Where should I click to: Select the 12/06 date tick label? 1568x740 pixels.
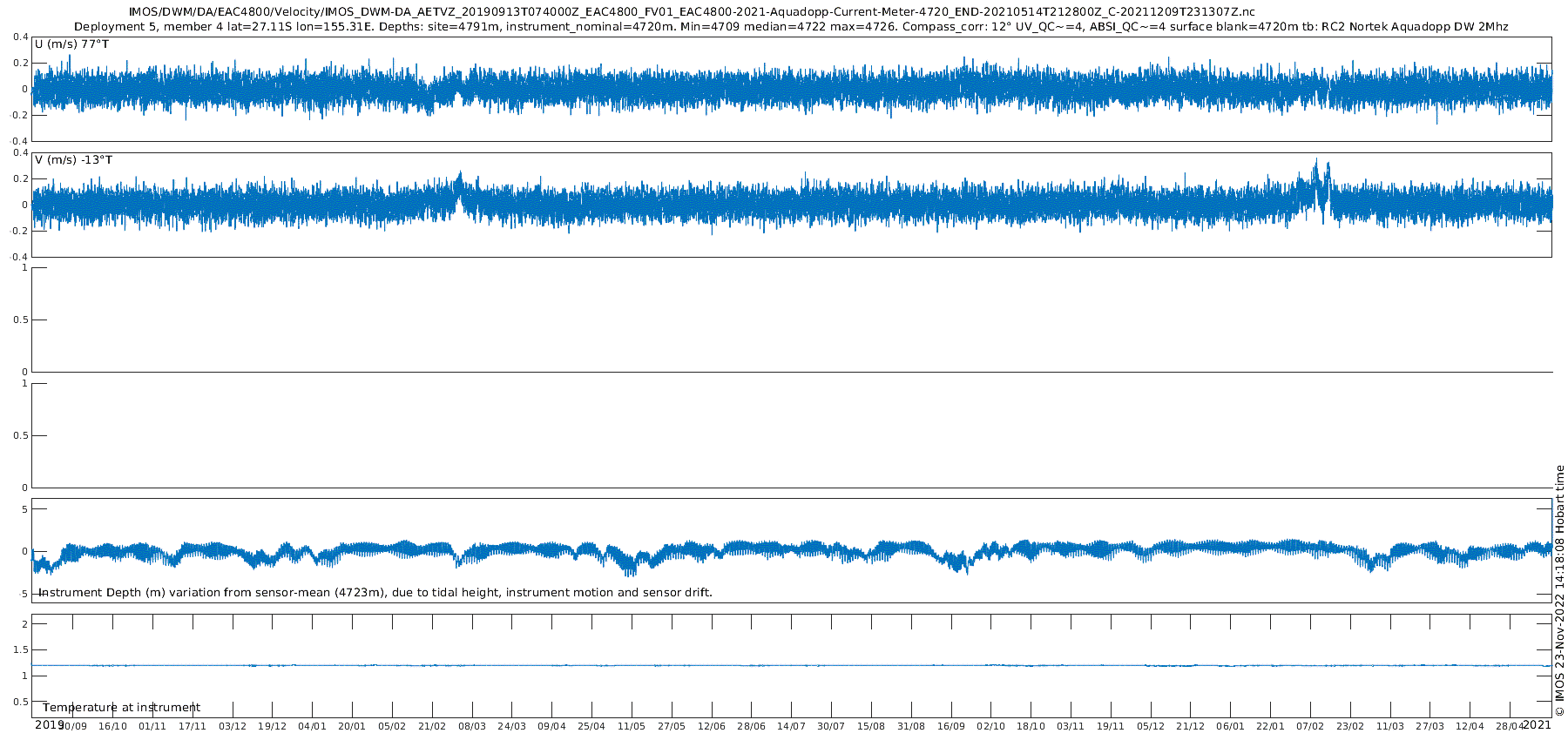click(x=712, y=726)
